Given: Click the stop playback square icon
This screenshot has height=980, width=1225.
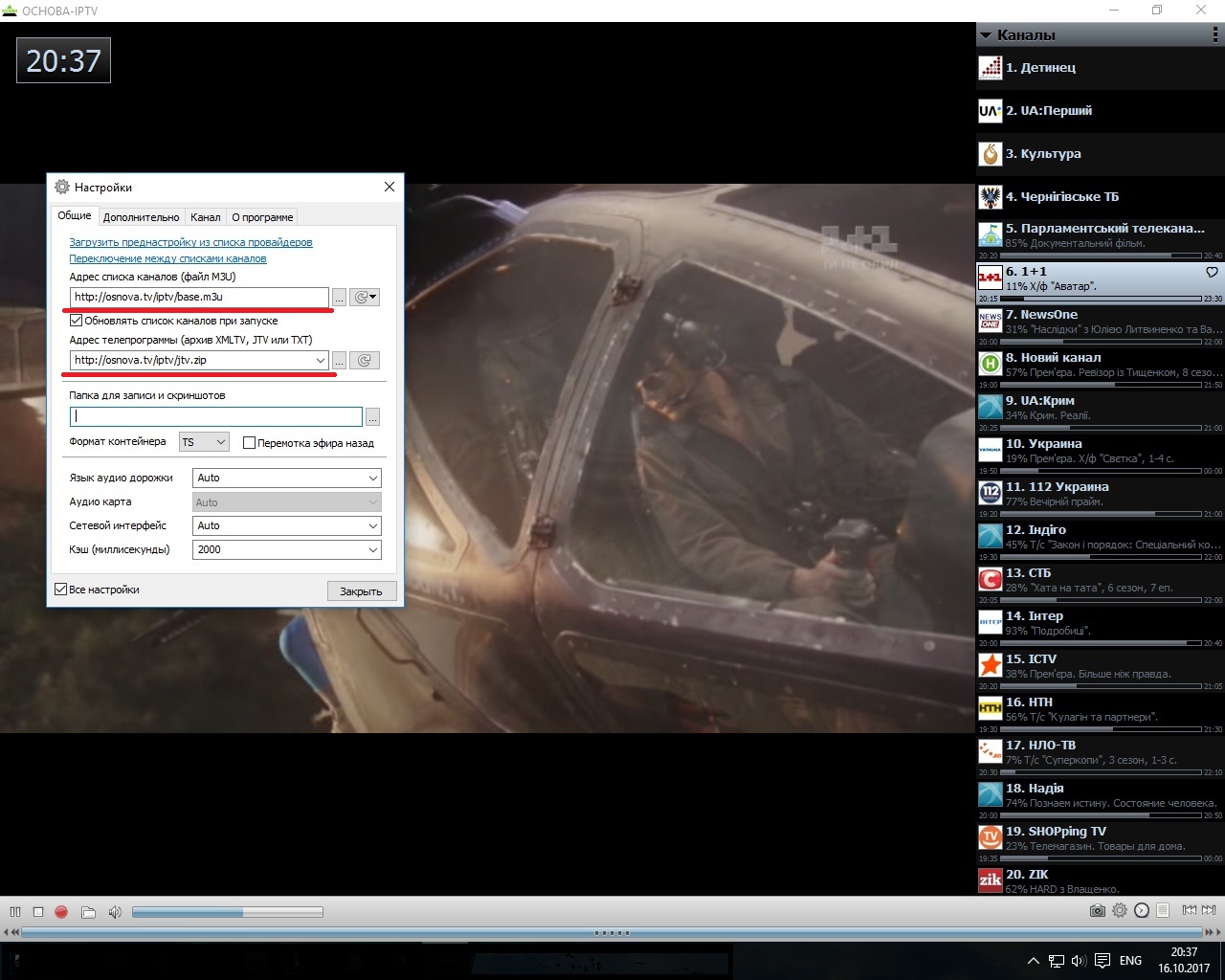Looking at the screenshot, I should pyautogui.click(x=38, y=912).
